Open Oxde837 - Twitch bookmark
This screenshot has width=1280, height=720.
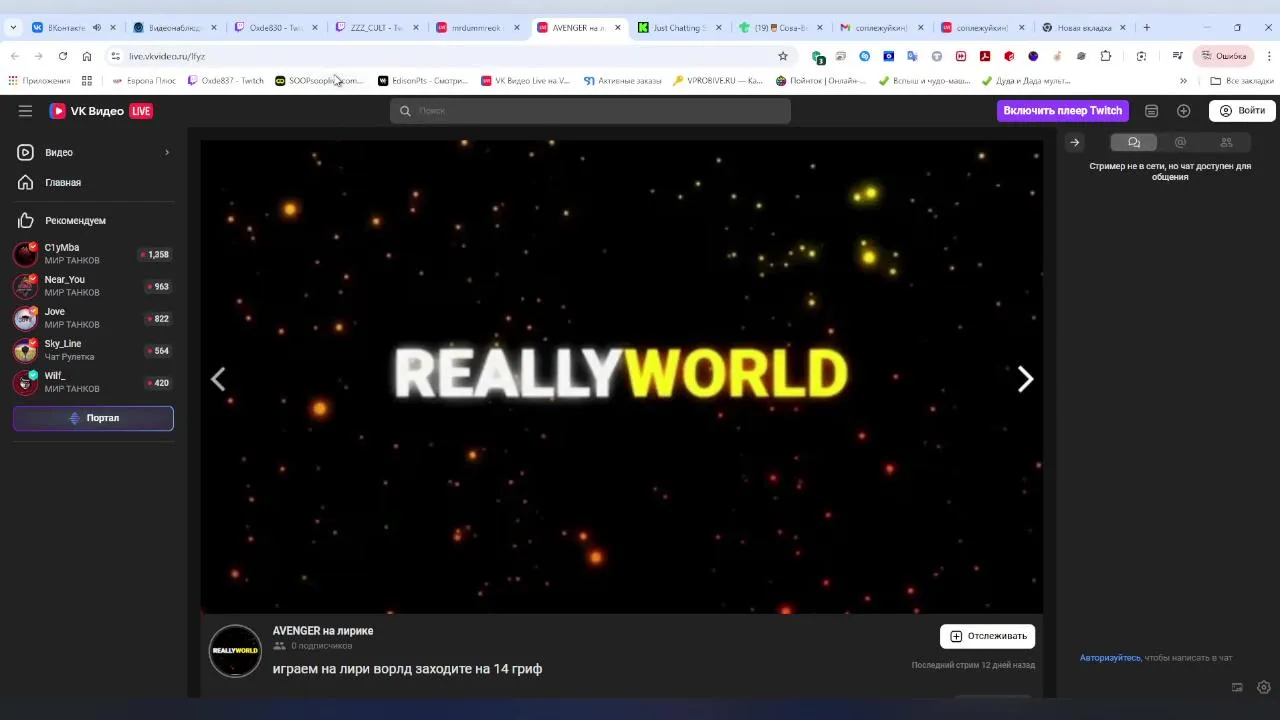pos(226,81)
